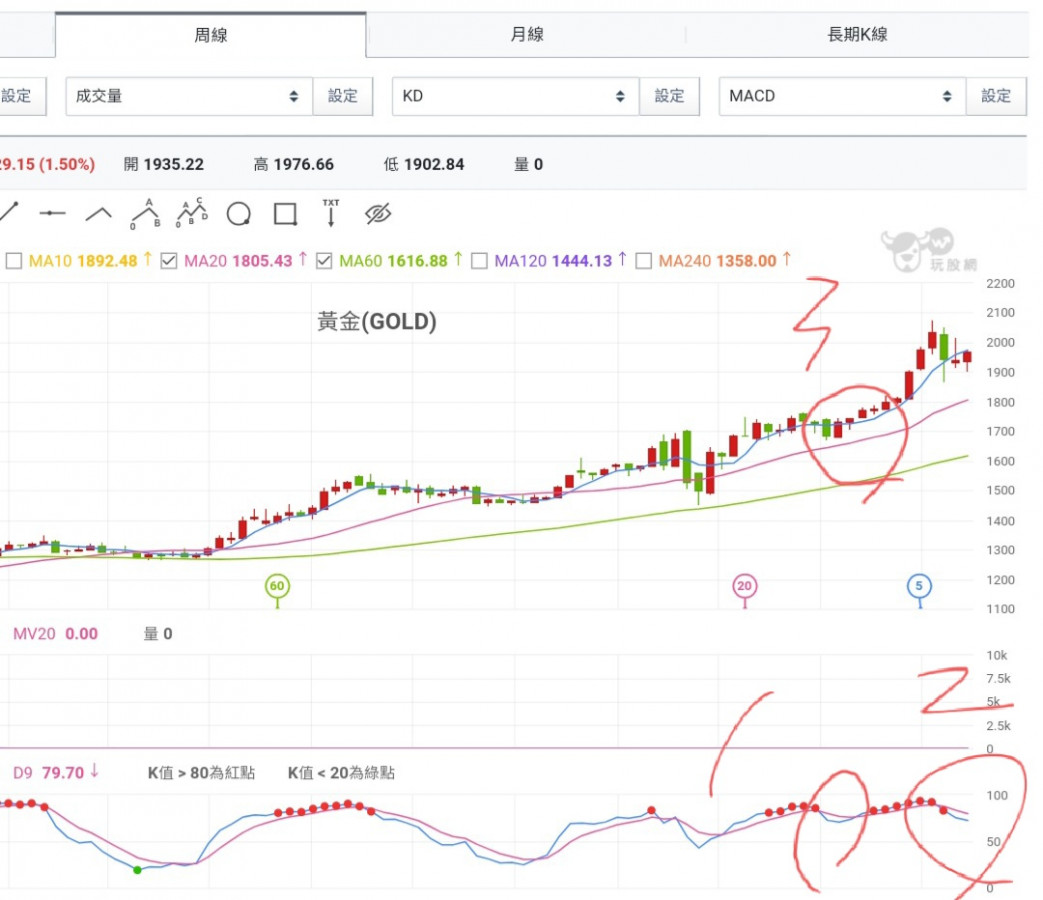1043x900 pixels.
Task: Toggle hide drawings eye icon
Action: tap(378, 214)
